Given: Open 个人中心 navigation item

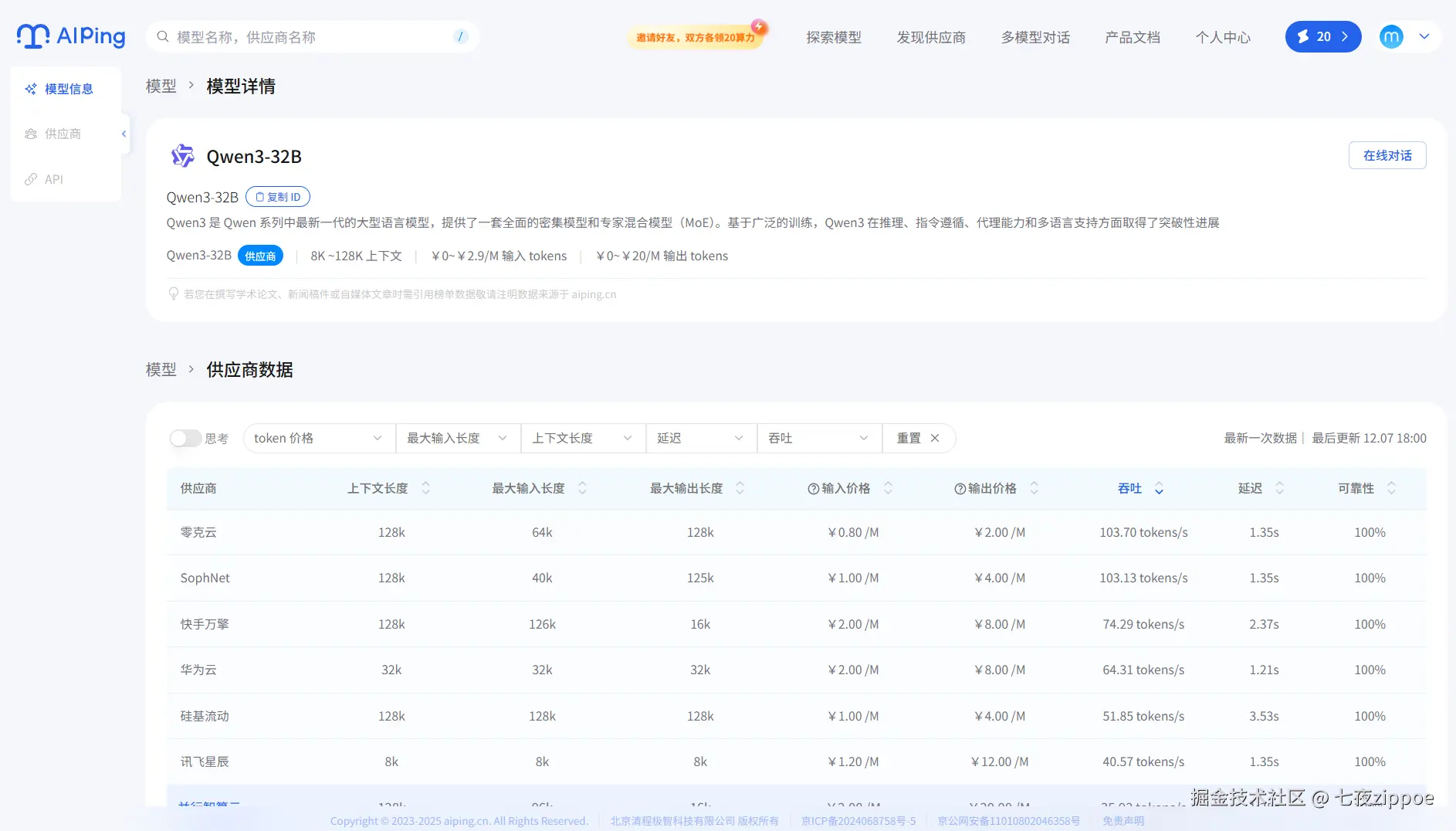Looking at the screenshot, I should coord(1223,37).
